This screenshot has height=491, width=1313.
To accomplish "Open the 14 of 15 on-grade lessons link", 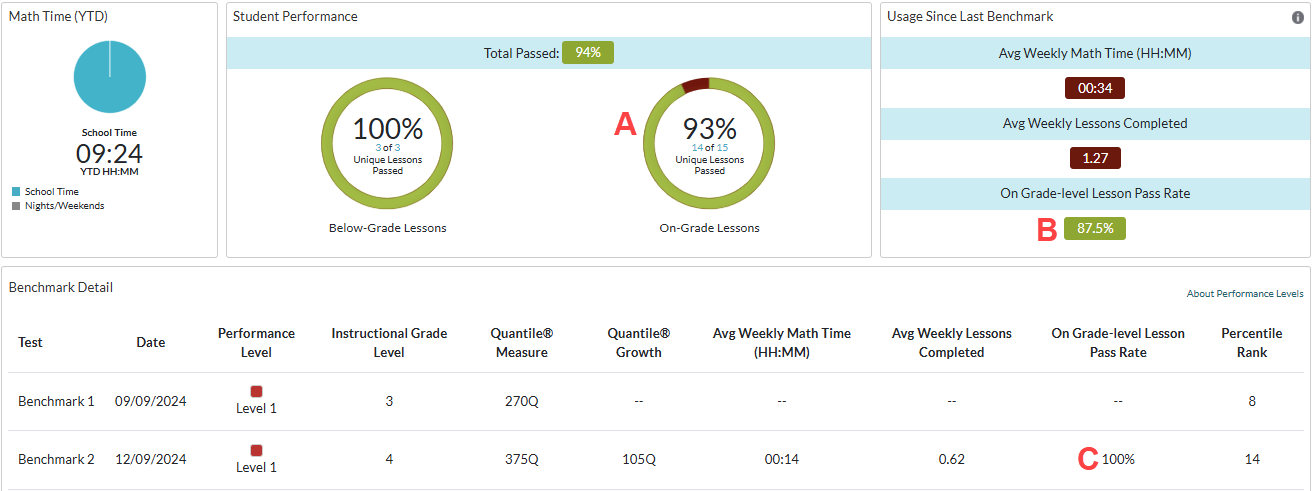I will tap(709, 148).
